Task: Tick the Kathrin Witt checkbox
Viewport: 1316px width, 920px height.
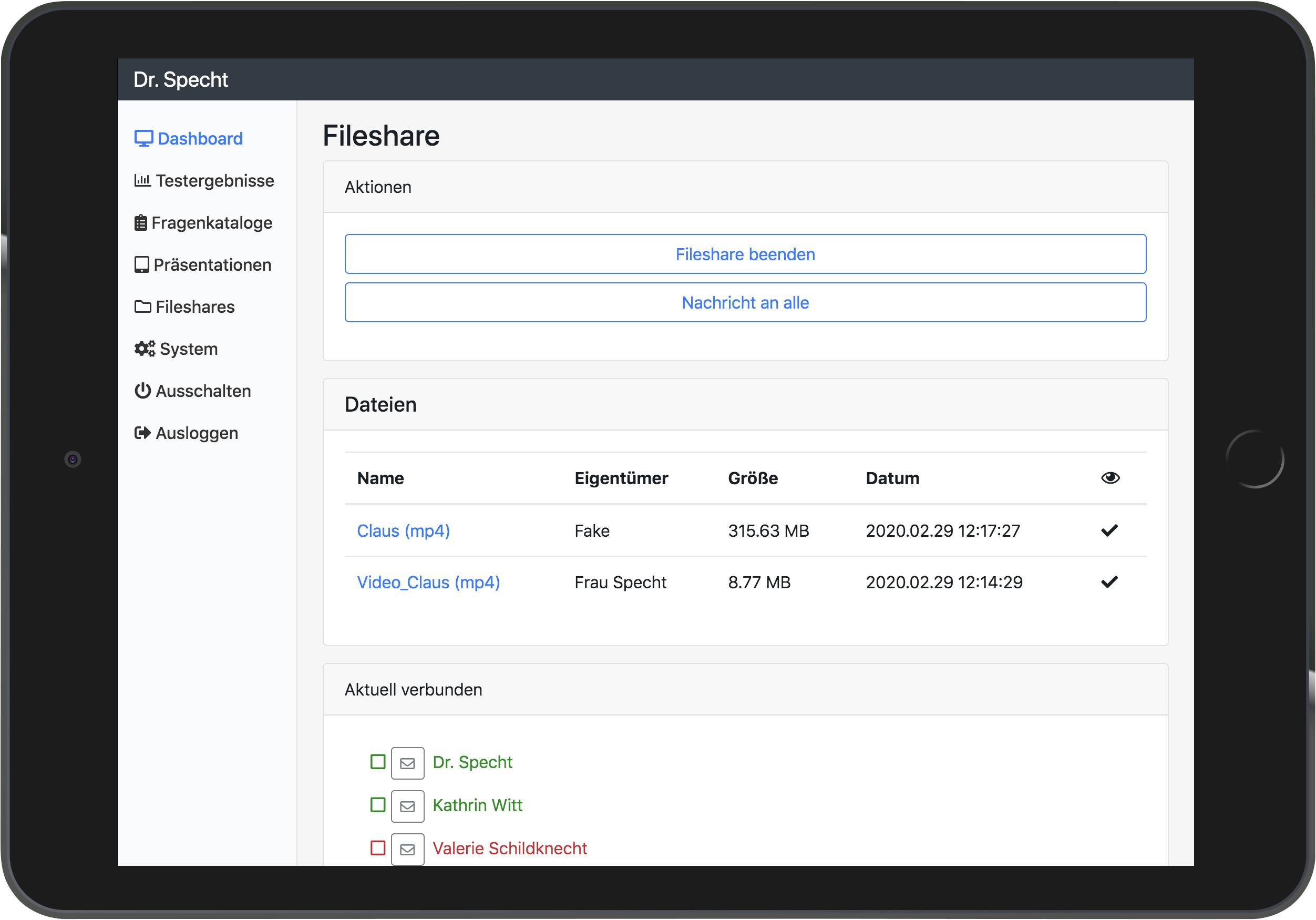Action: pos(378,805)
